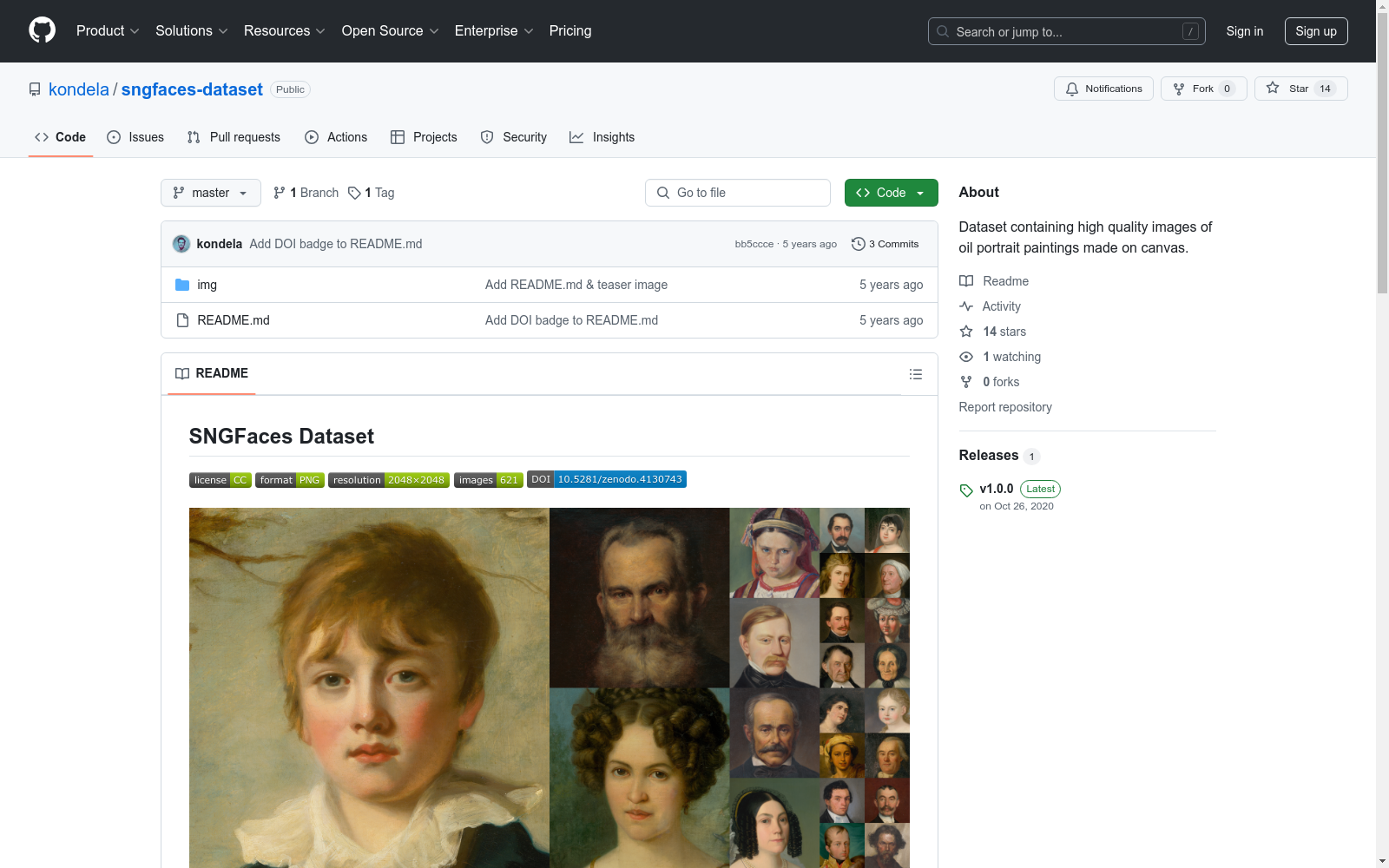
Task: Click the kondela avatar in commit bar
Action: 181,244
